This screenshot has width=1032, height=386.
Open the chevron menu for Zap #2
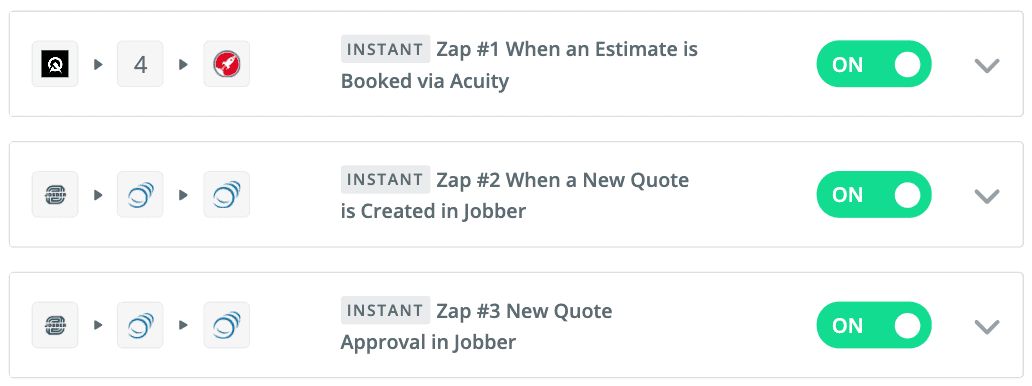point(987,196)
